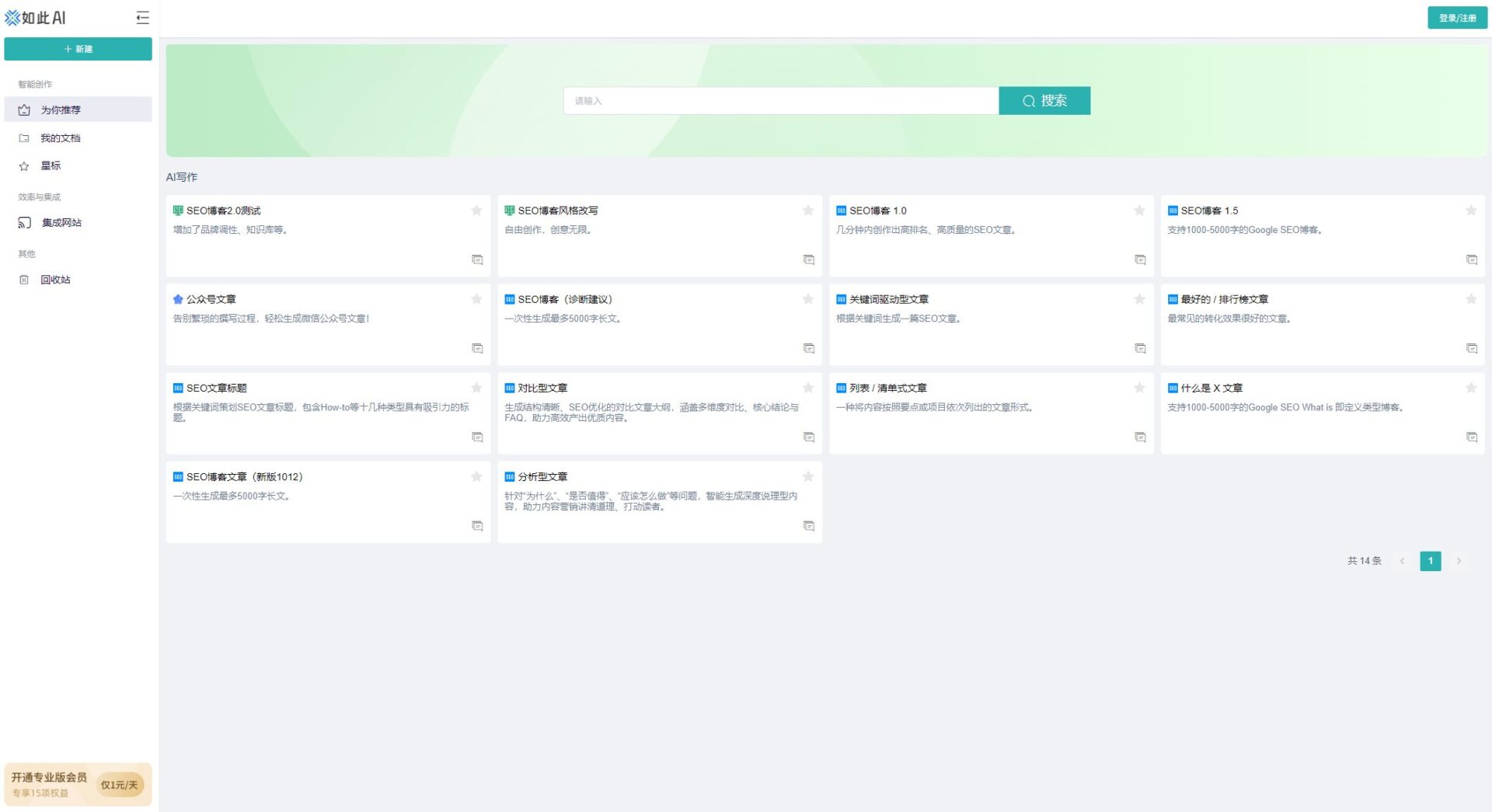Toggle star on 最好的 / 排行榜文章 card
Screen dimensions: 1492x812
pyautogui.click(x=1470, y=299)
